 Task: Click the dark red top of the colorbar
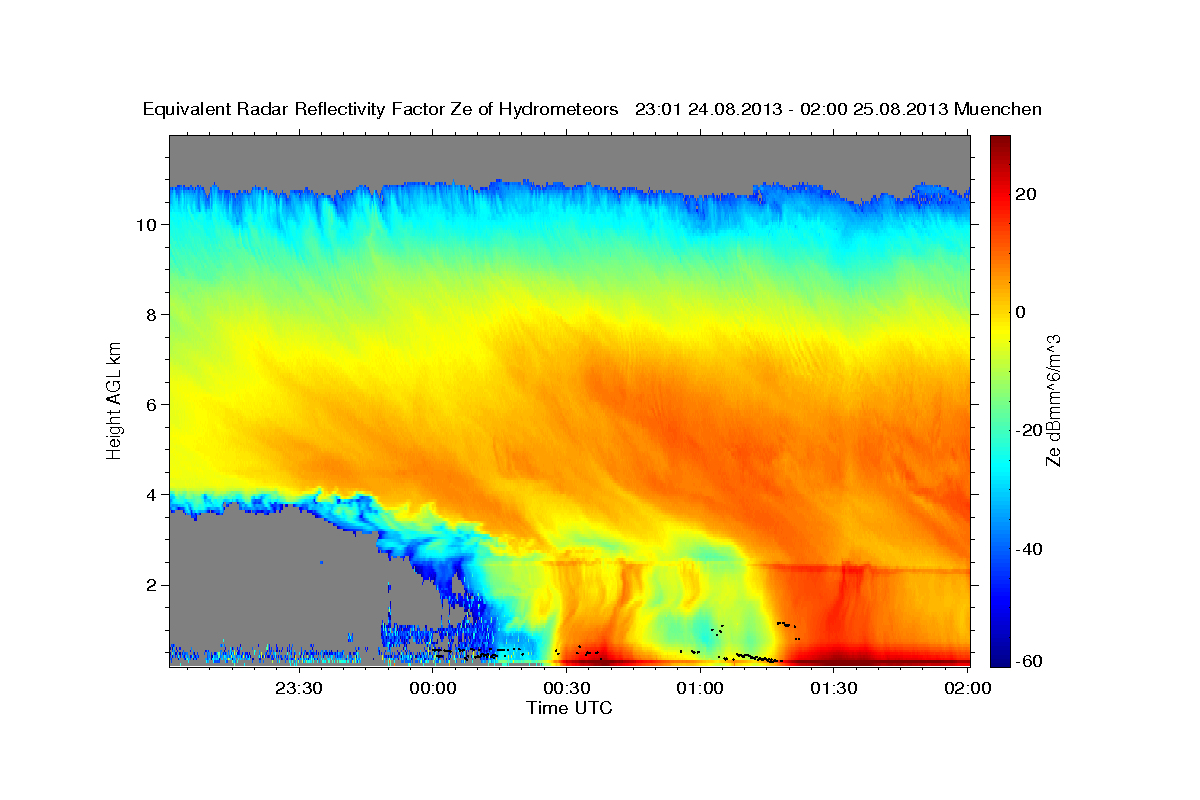pyautogui.click(x=999, y=145)
